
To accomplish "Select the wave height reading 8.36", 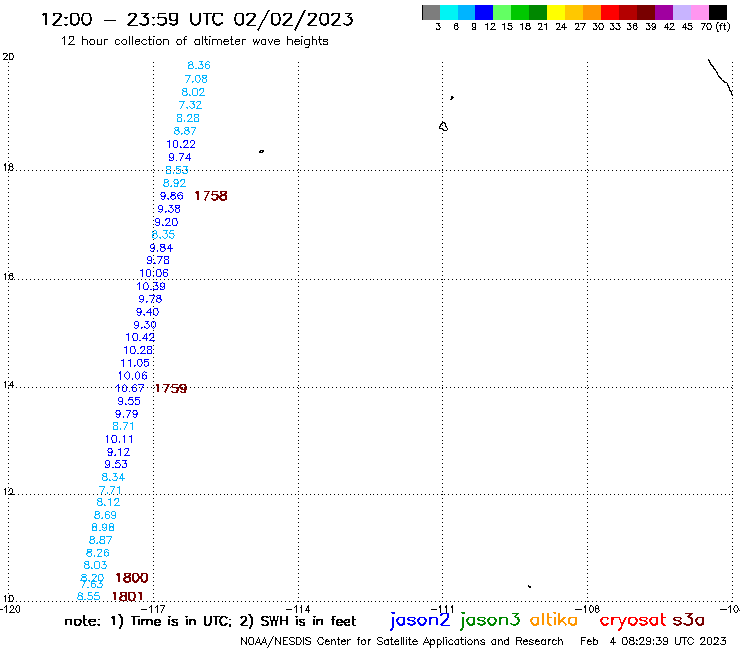I will point(199,65).
